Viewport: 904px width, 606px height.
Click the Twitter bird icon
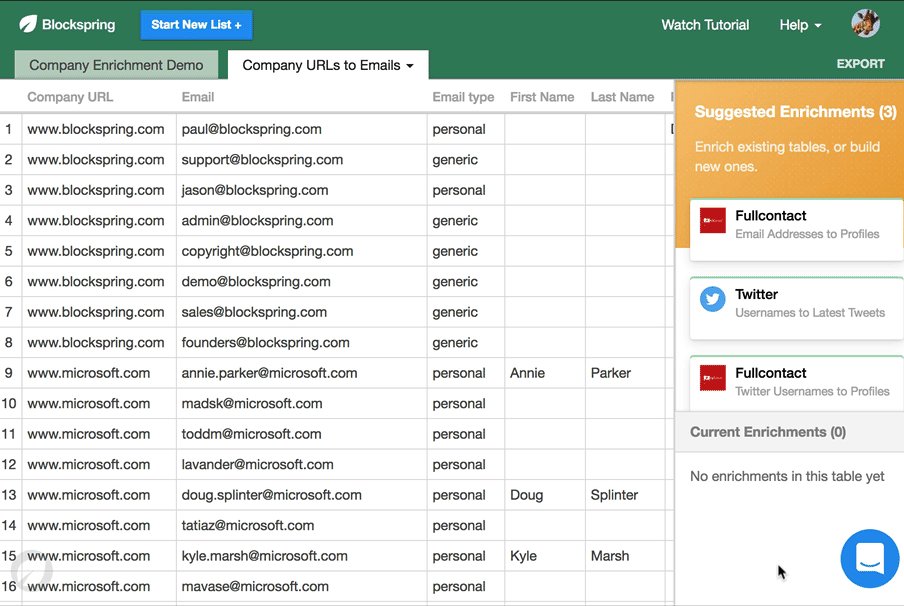[713, 299]
